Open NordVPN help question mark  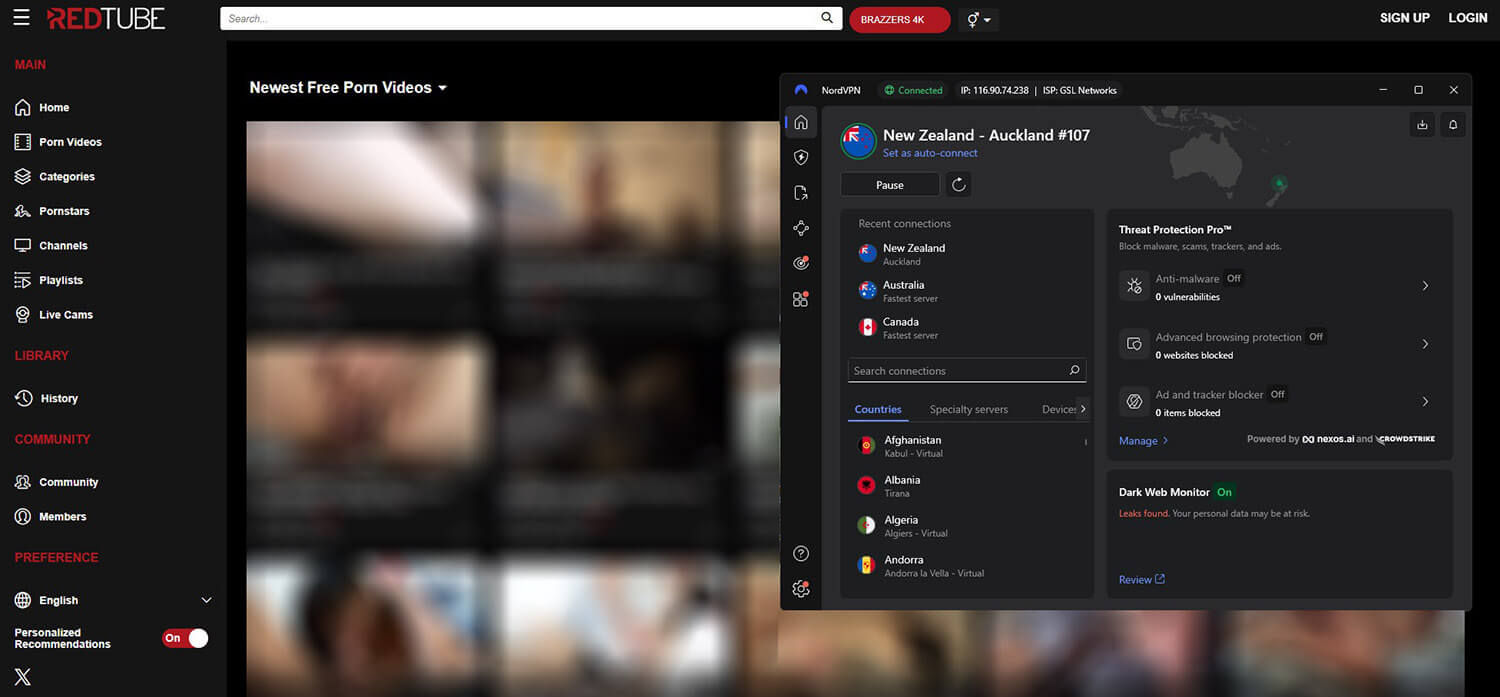click(800, 553)
